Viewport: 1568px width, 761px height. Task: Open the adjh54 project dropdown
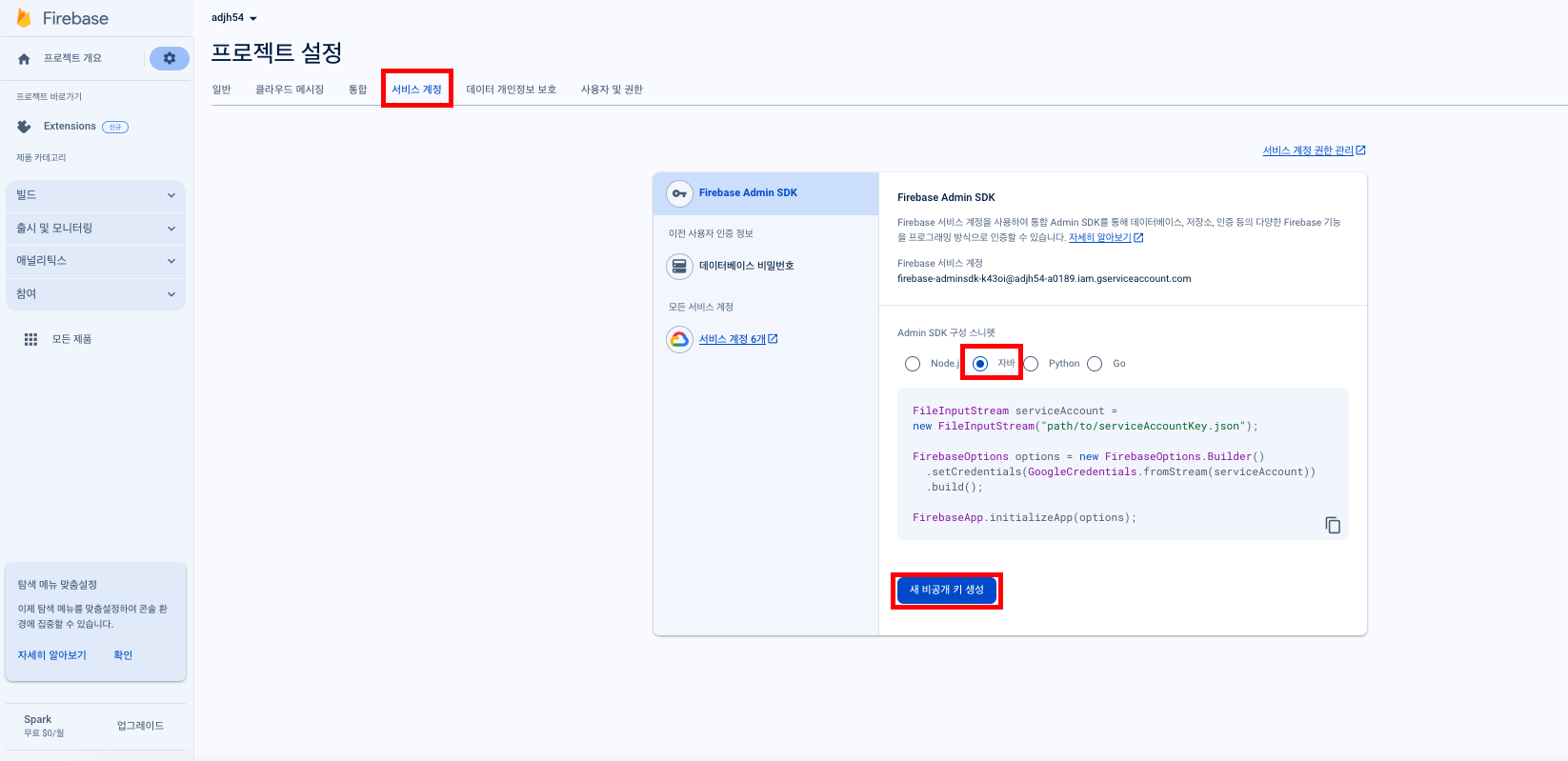(234, 18)
